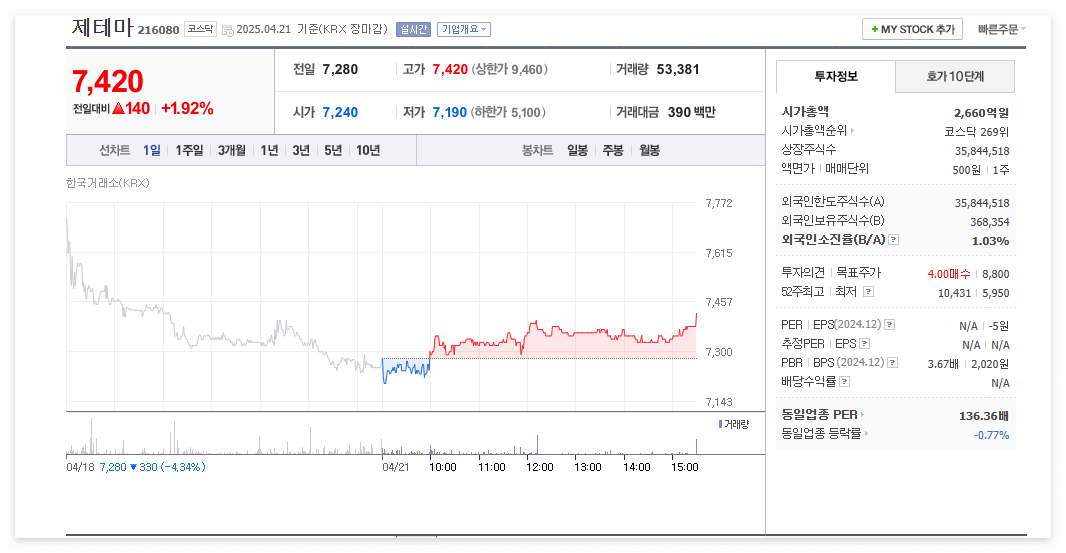Click the 04/18 7,280 ▼330 summary text
Viewport: 1066px width, 553px height.
click(136, 467)
